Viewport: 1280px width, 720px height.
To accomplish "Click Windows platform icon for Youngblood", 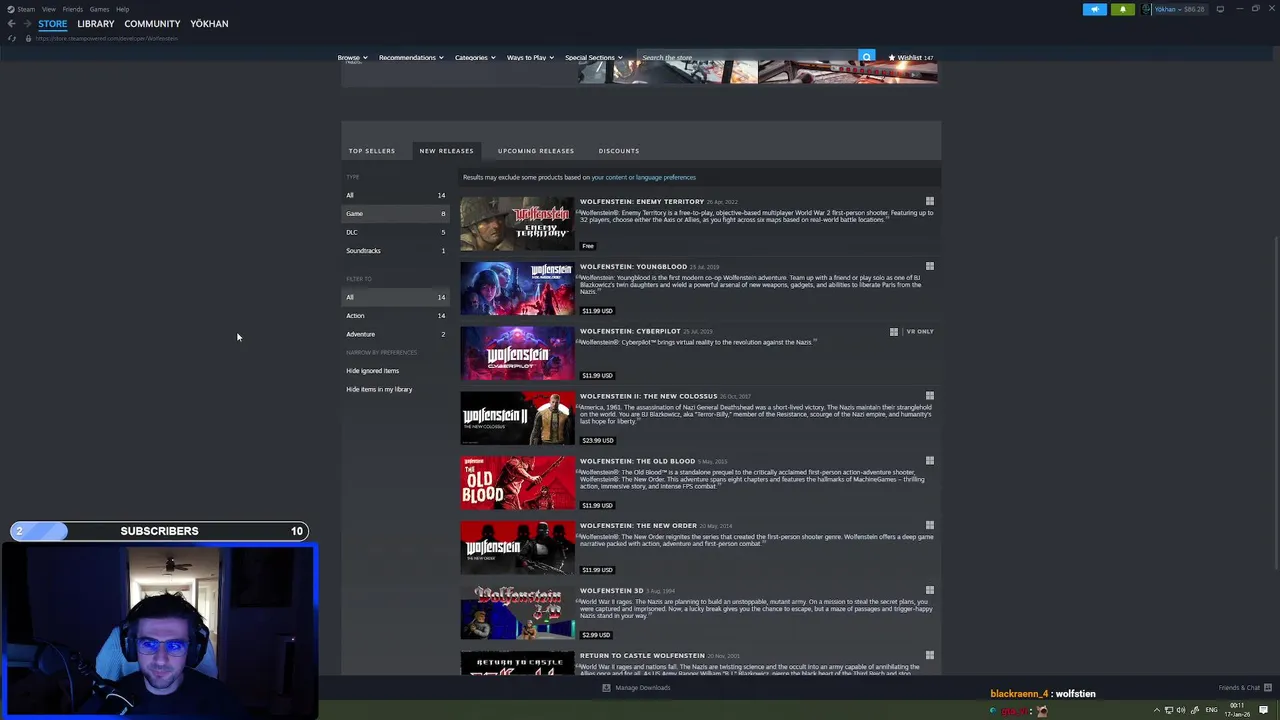I will [930, 266].
